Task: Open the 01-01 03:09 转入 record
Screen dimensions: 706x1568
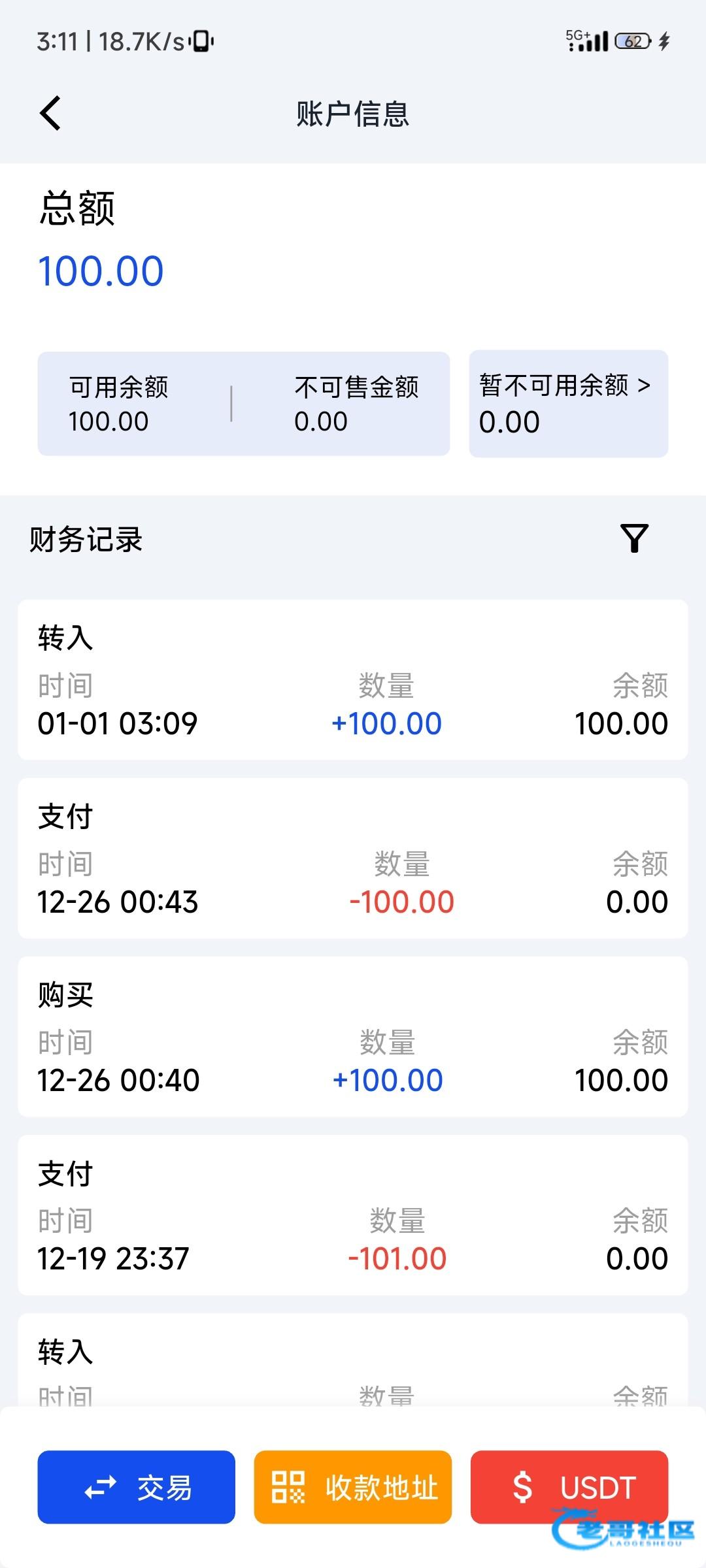Action: point(353,679)
